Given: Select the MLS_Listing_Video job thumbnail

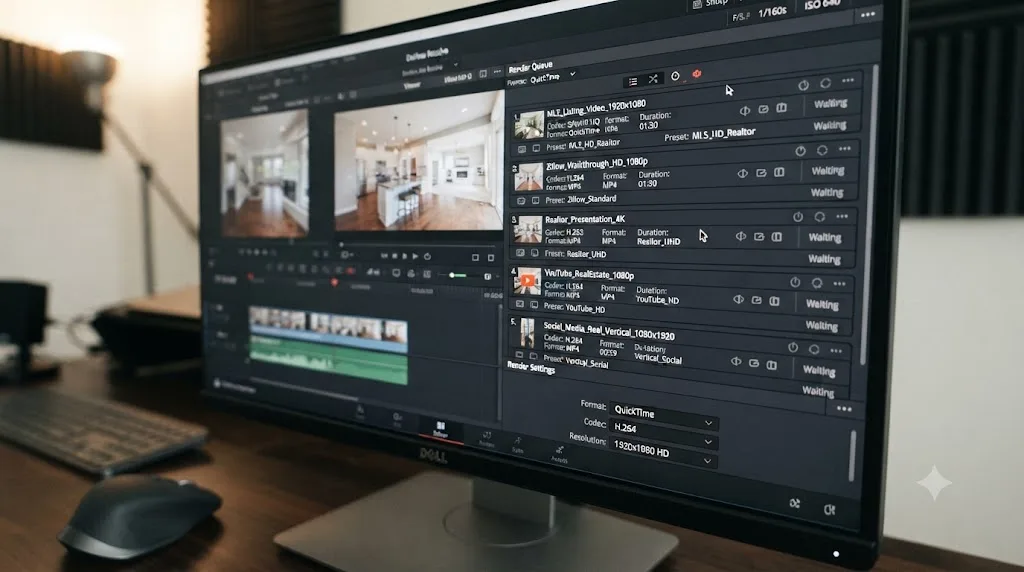Looking at the screenshot, I should point(528,125).
